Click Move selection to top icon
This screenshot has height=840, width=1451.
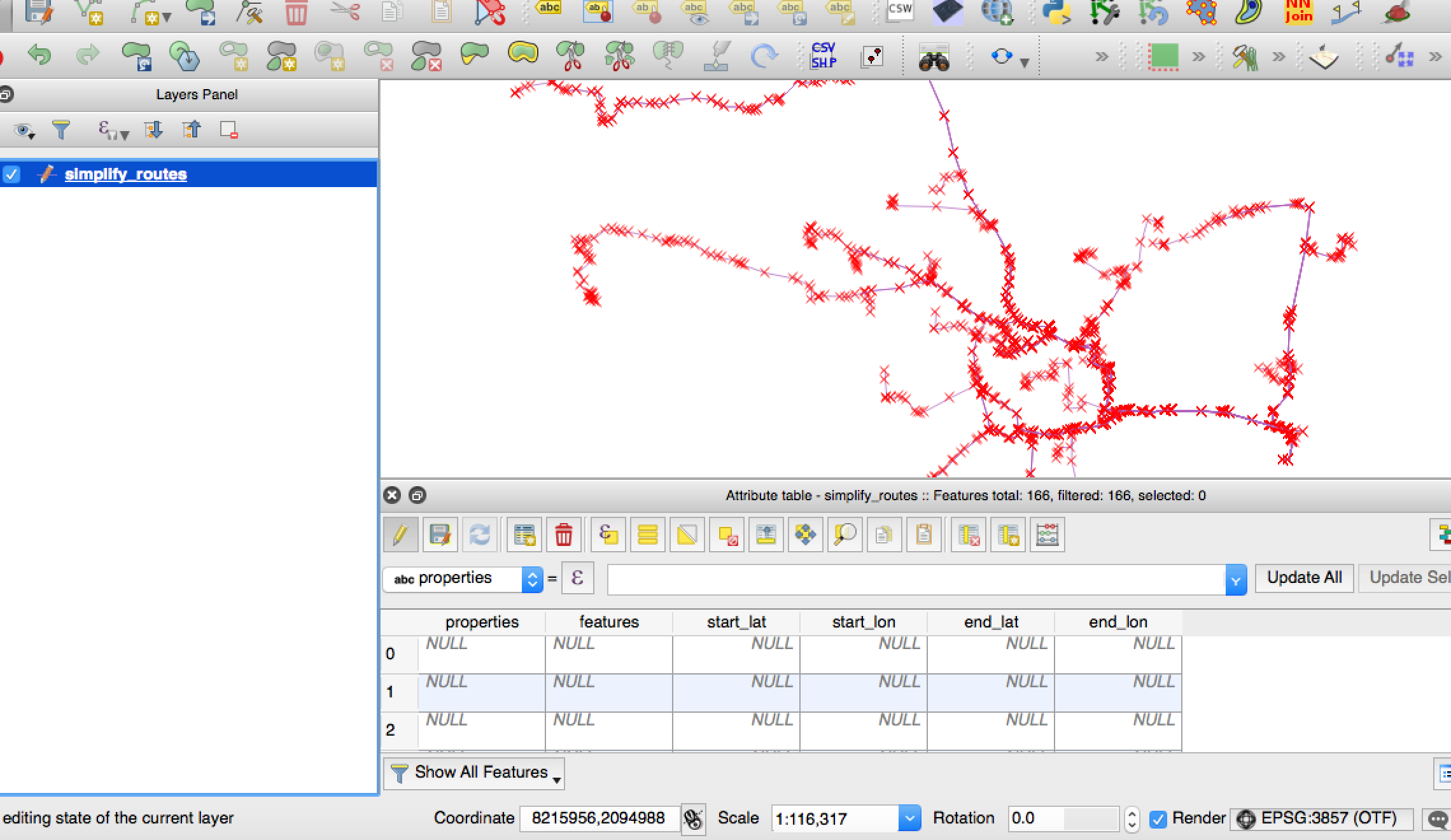766,535
